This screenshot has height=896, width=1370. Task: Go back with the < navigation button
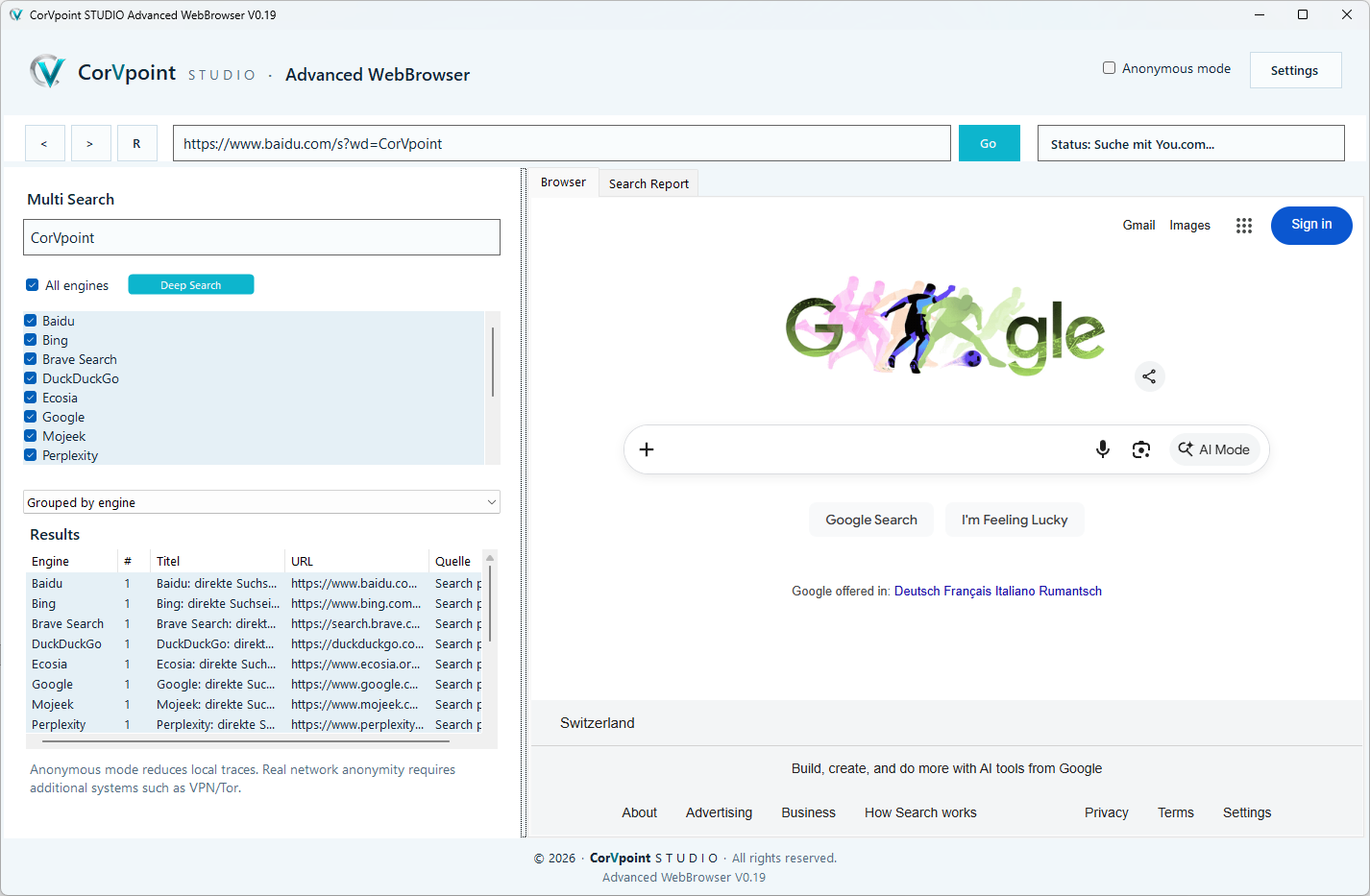[44, 143]
